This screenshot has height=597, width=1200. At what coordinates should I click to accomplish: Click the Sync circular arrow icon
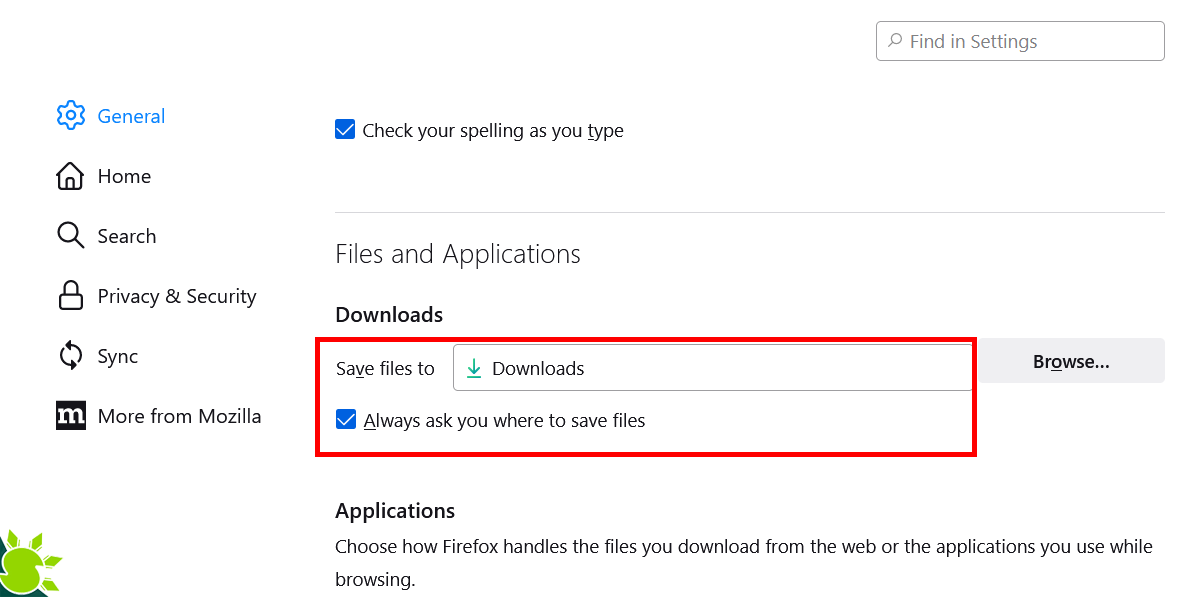[71, 356]
